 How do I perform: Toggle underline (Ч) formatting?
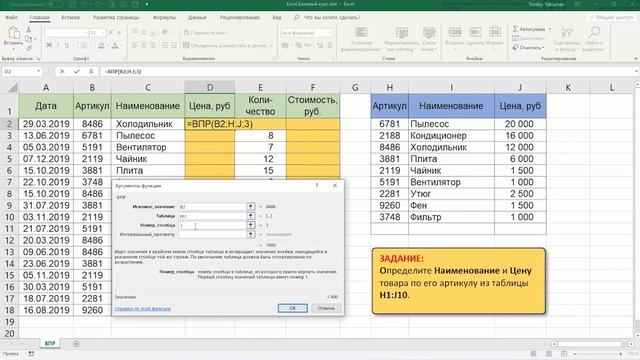coord(67,45)
